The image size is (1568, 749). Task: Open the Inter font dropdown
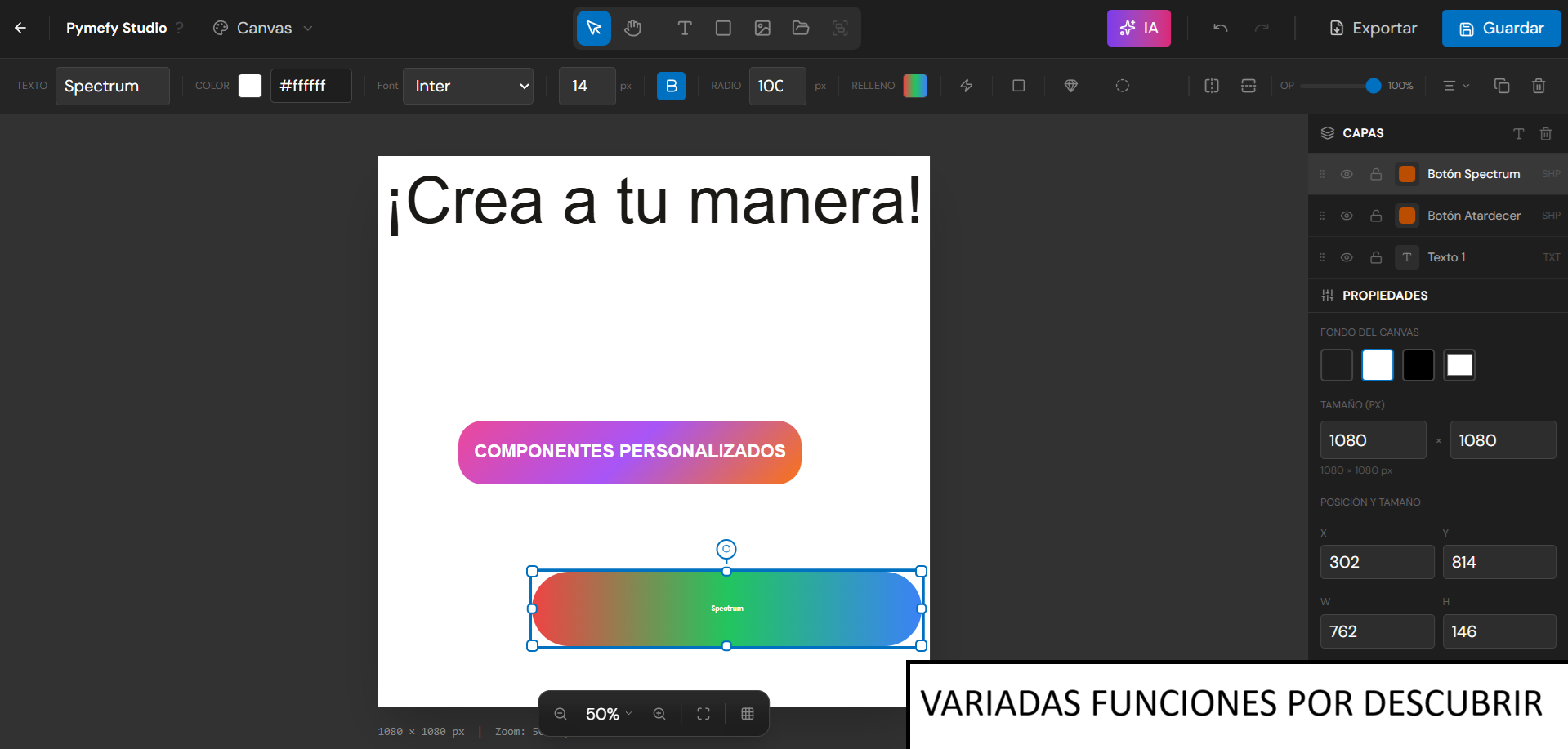[x=467, y=86]
